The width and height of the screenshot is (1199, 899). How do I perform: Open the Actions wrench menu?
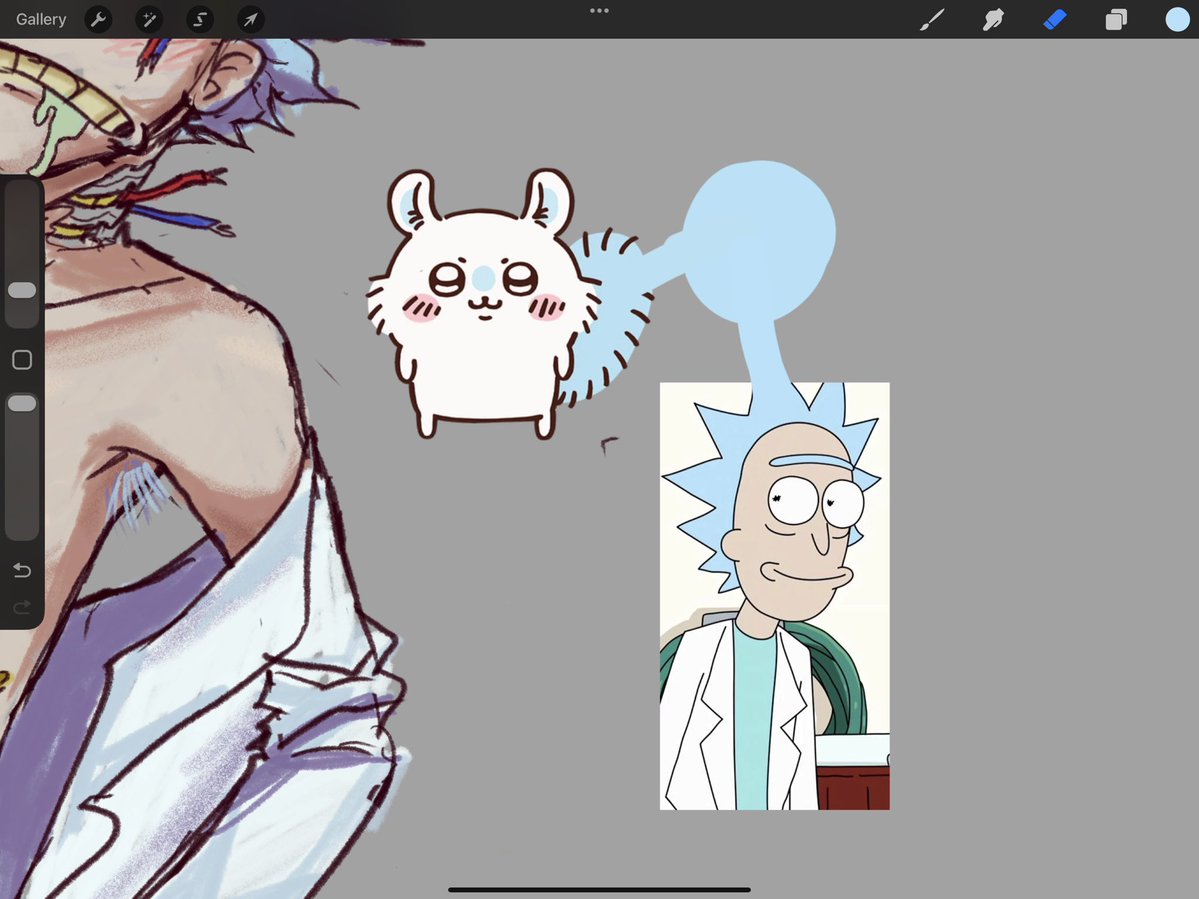[99, 19]
